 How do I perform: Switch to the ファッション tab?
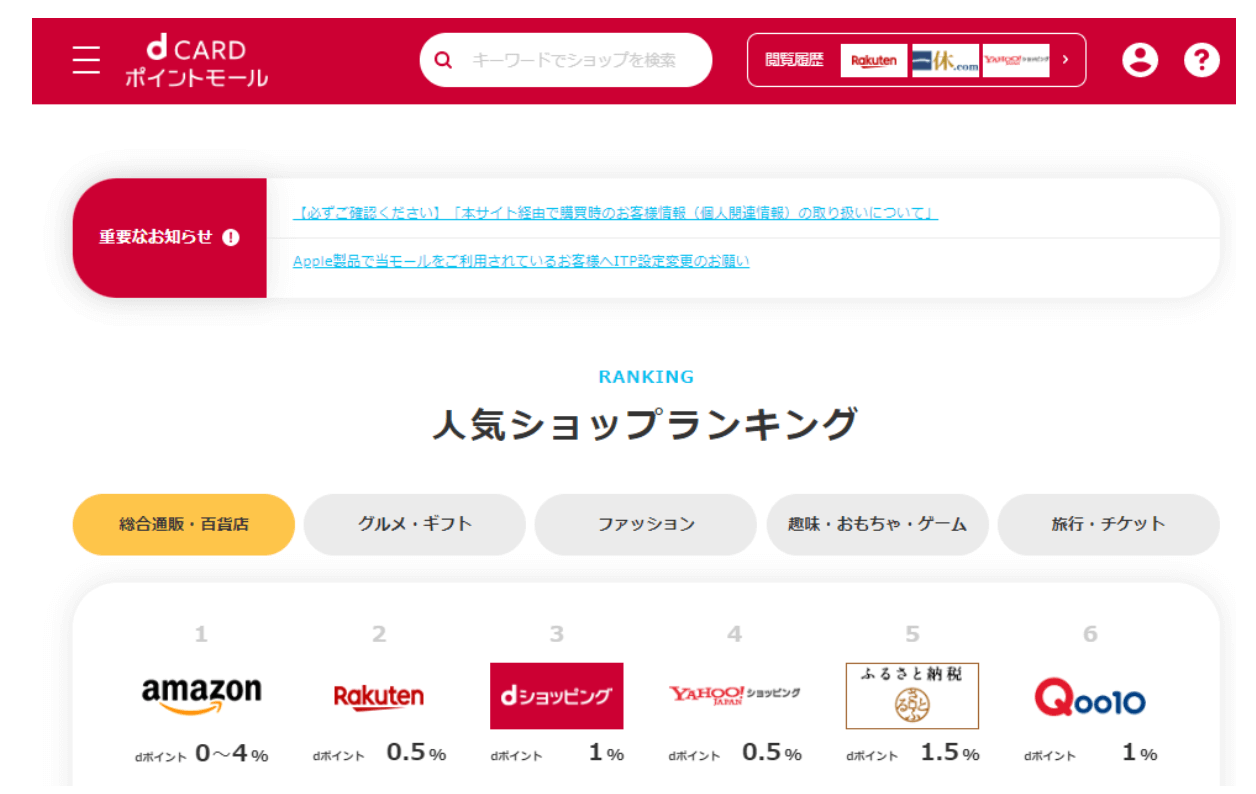646,524
